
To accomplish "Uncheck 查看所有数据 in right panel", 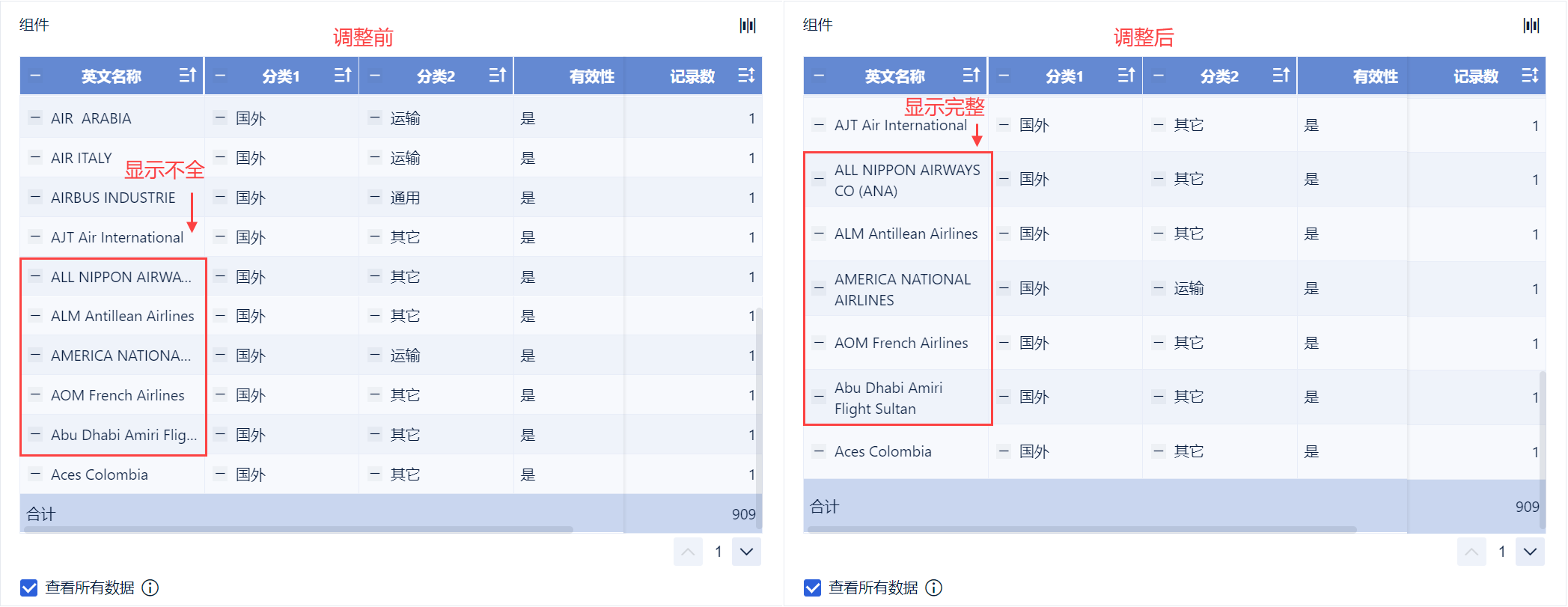I will (812, 588).
